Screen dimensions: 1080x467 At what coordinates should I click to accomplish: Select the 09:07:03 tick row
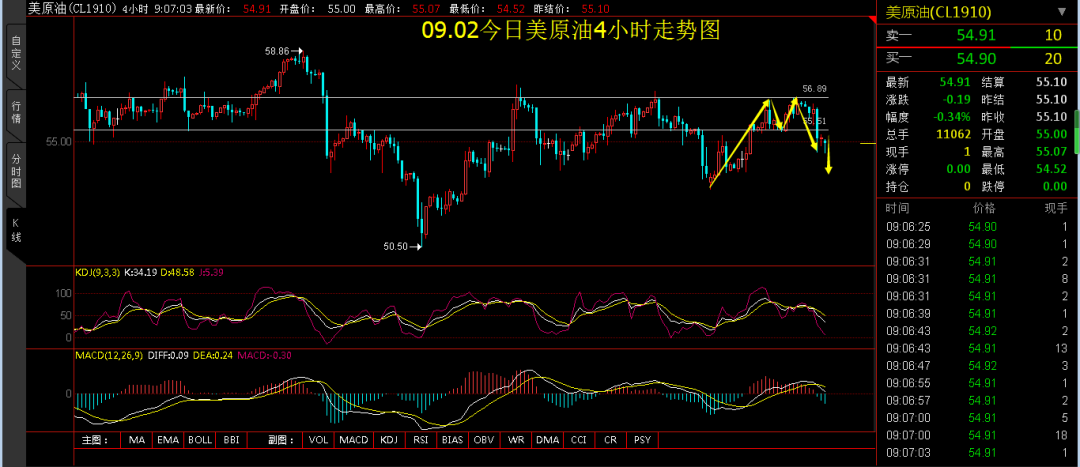(x=977, y=452)
